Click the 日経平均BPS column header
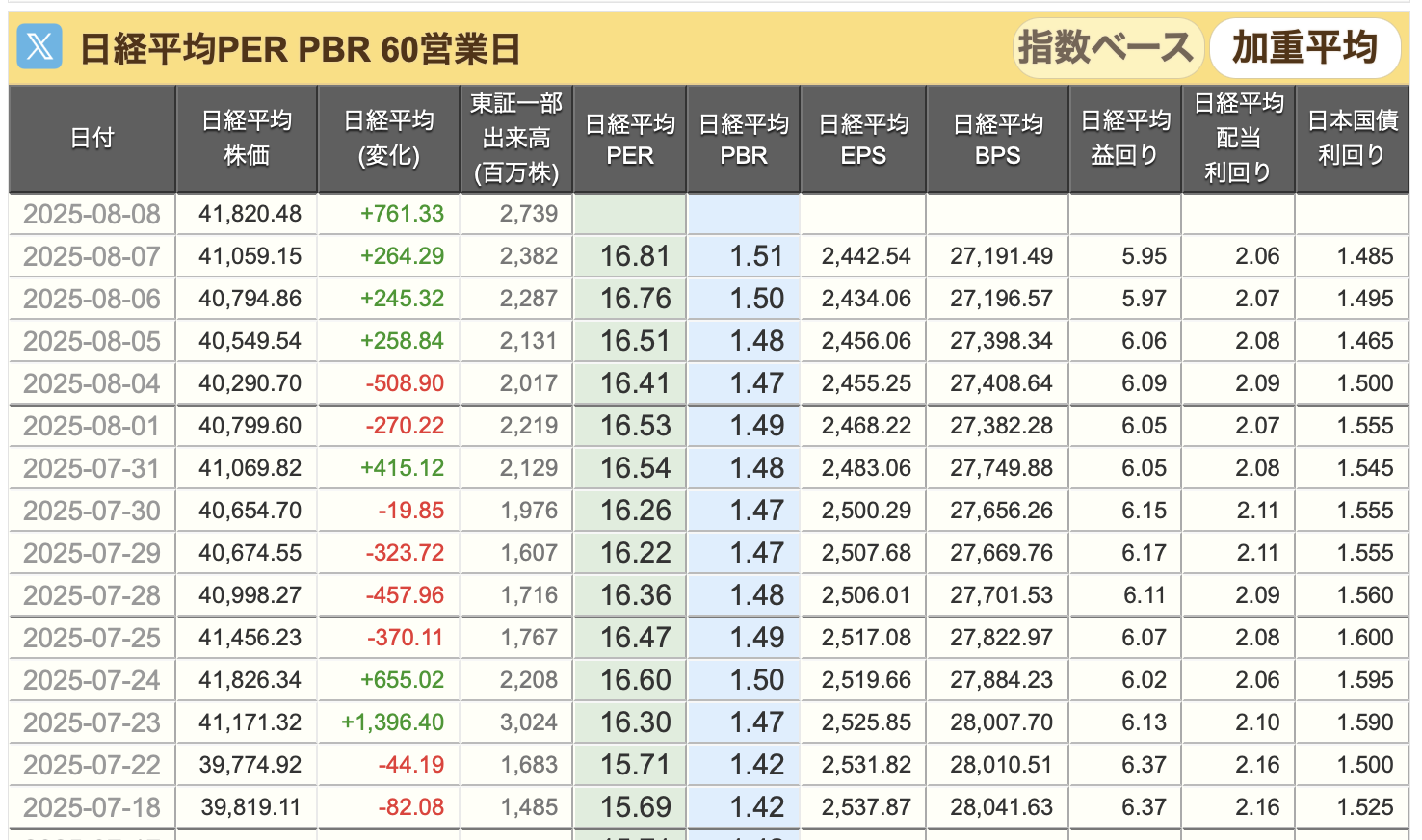The image size is (1422, 840). [998, 139]
